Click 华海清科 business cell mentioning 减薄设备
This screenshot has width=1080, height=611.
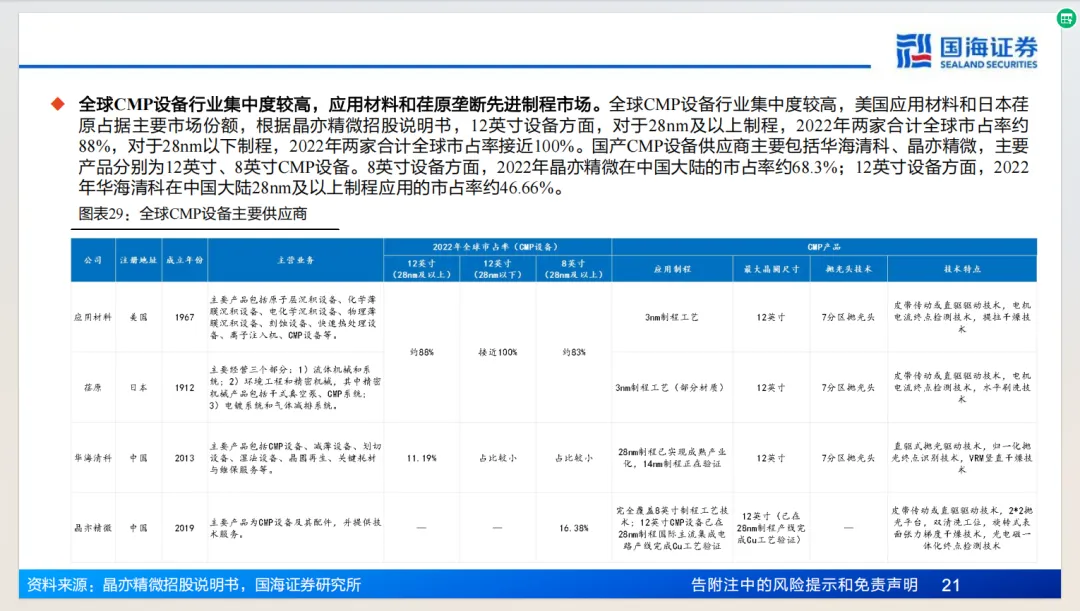[x=295, y=458]
